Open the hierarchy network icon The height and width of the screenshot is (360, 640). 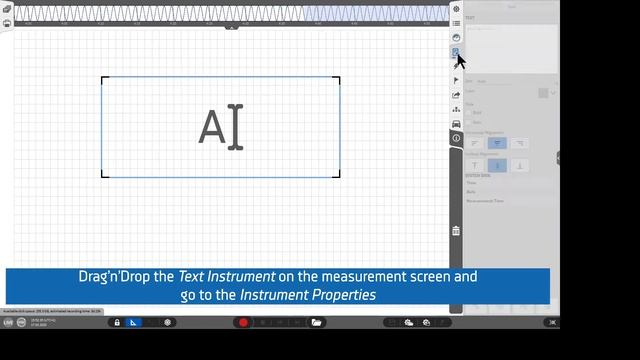(456, 109)
